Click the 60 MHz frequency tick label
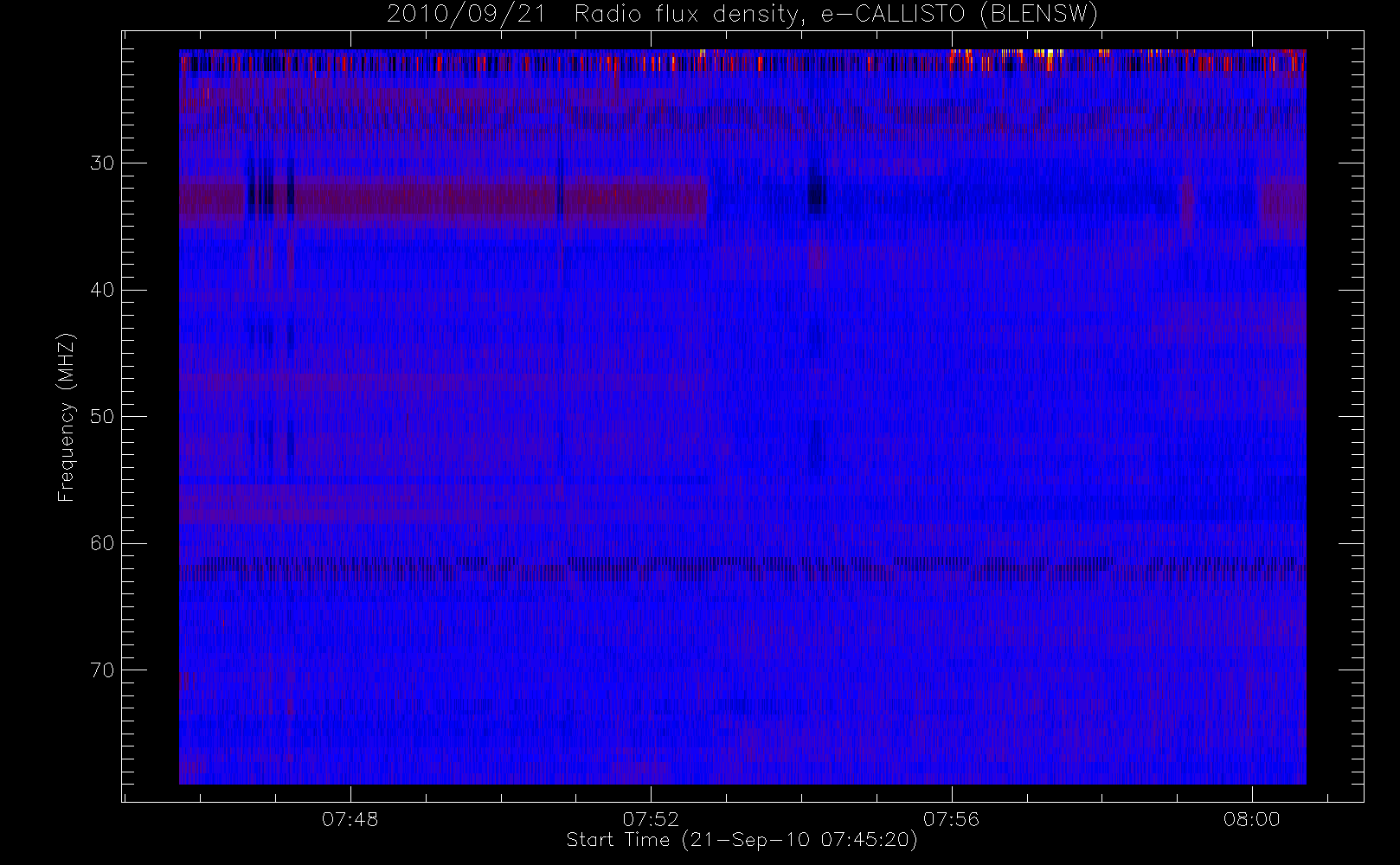 (x=102, y=543)
